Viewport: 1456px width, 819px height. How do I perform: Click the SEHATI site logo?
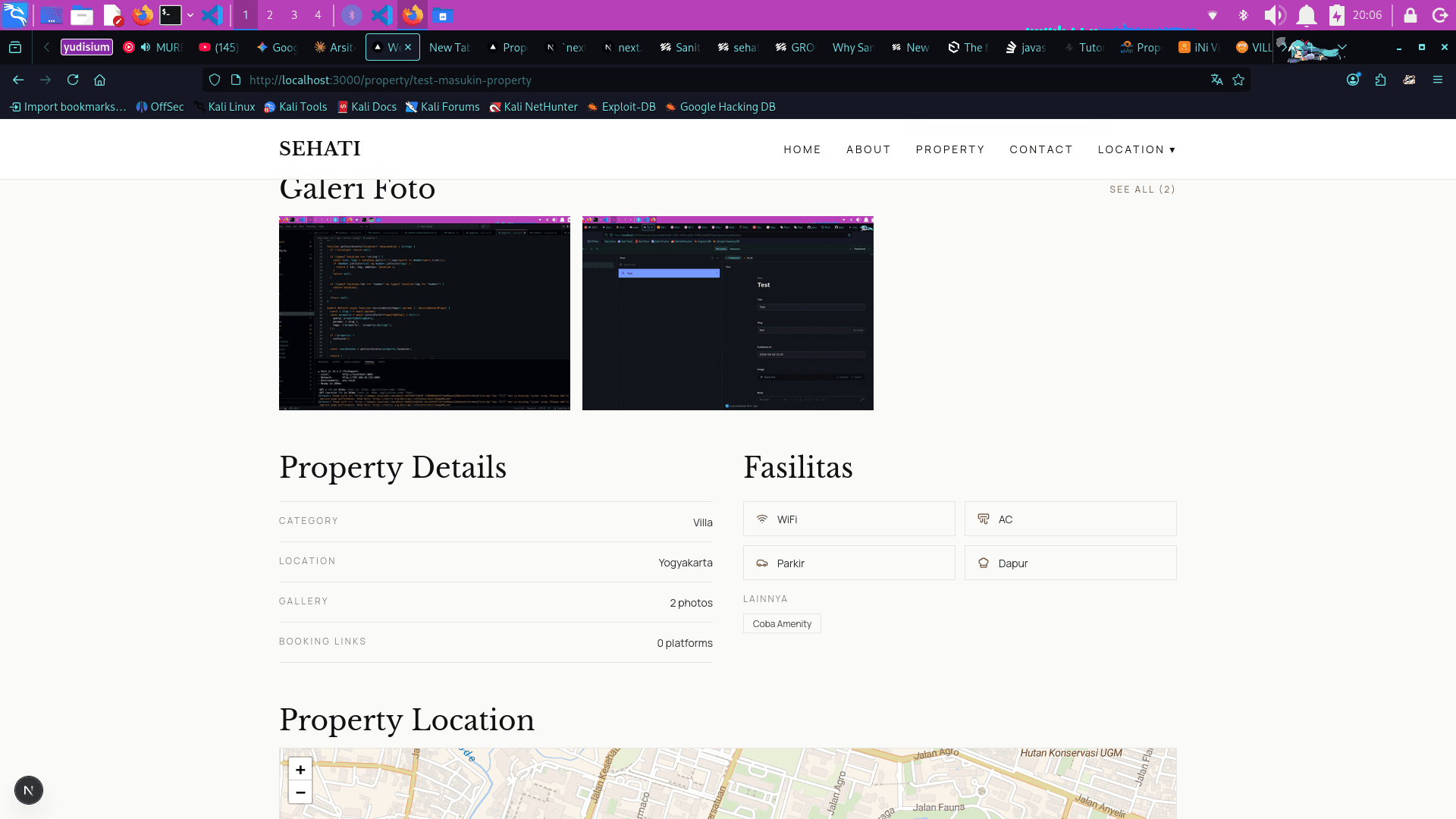click(320, 149)
